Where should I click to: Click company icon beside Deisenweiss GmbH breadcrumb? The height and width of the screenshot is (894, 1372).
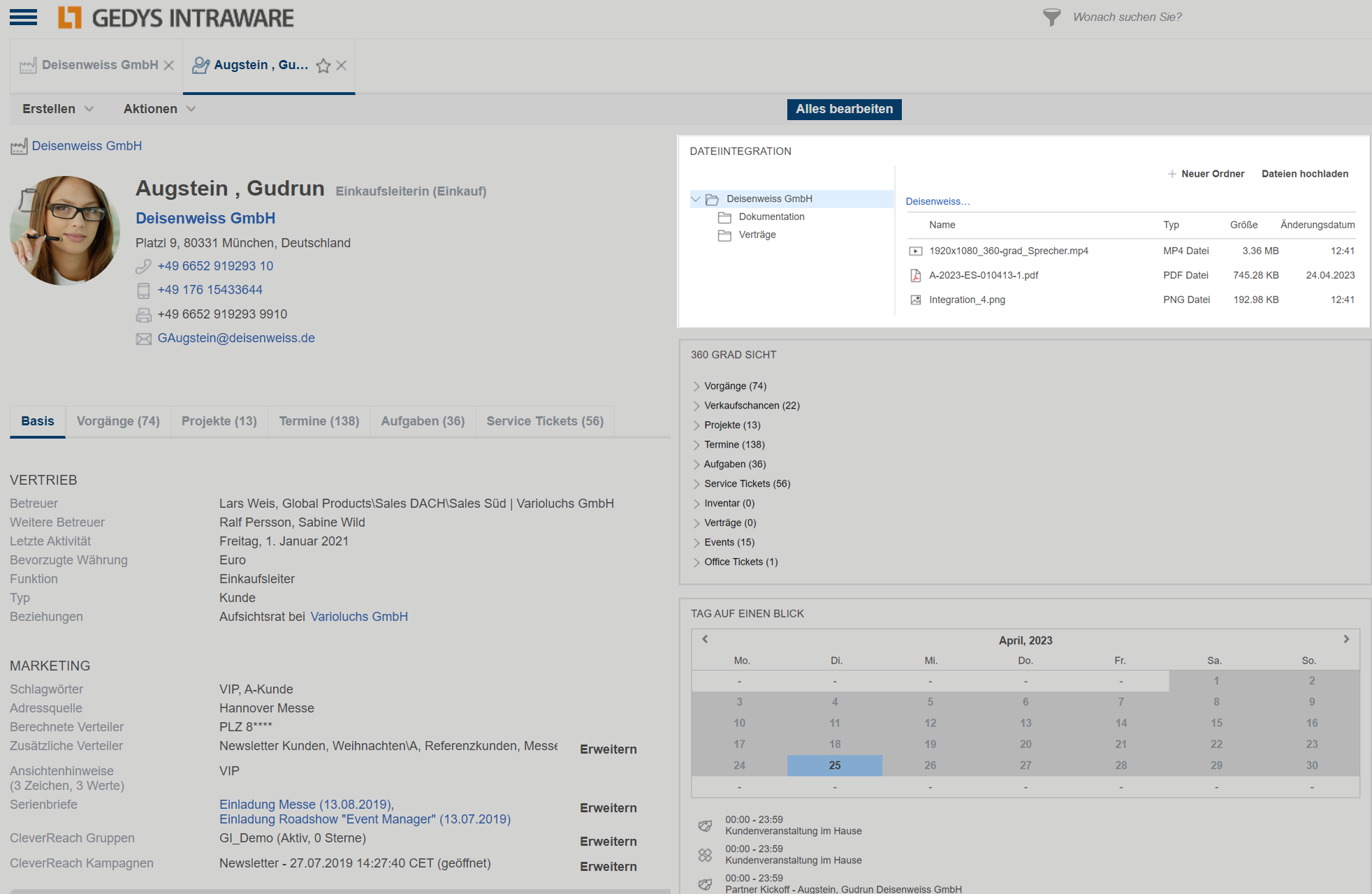pos(19,147)
